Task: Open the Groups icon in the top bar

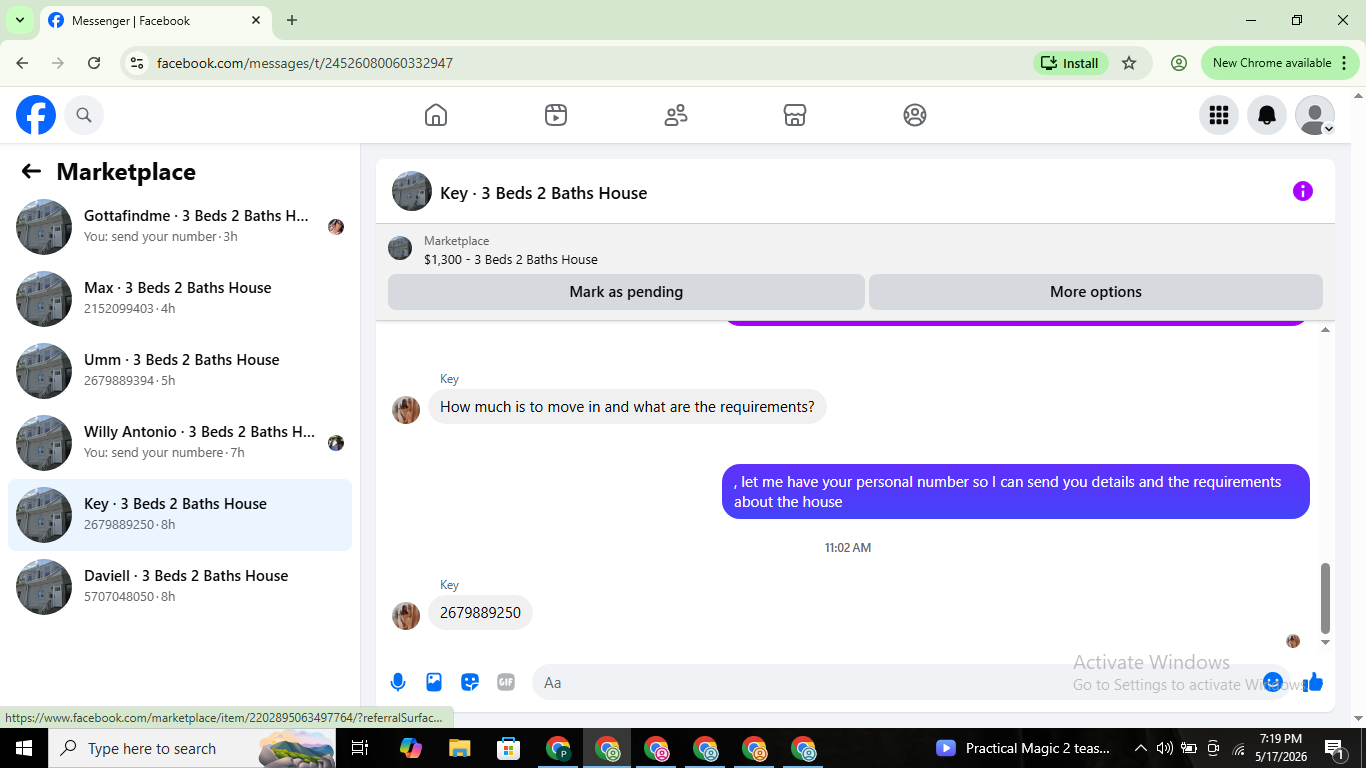Action: tap(915, 115)
